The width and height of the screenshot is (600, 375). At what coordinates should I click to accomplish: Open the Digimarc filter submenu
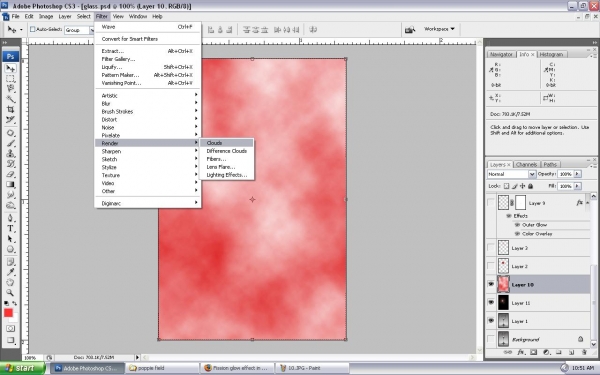pyautogui.click(x=148, y=203)
